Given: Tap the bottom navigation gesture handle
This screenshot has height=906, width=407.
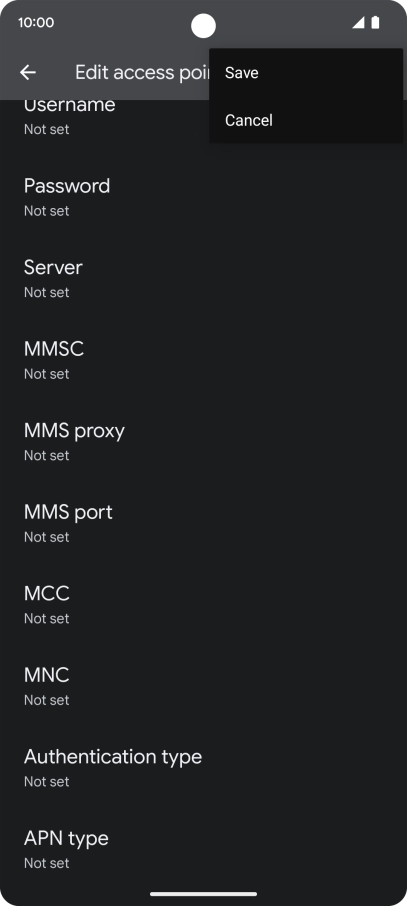Looking at the screenshot, I should tap(204, 894).
